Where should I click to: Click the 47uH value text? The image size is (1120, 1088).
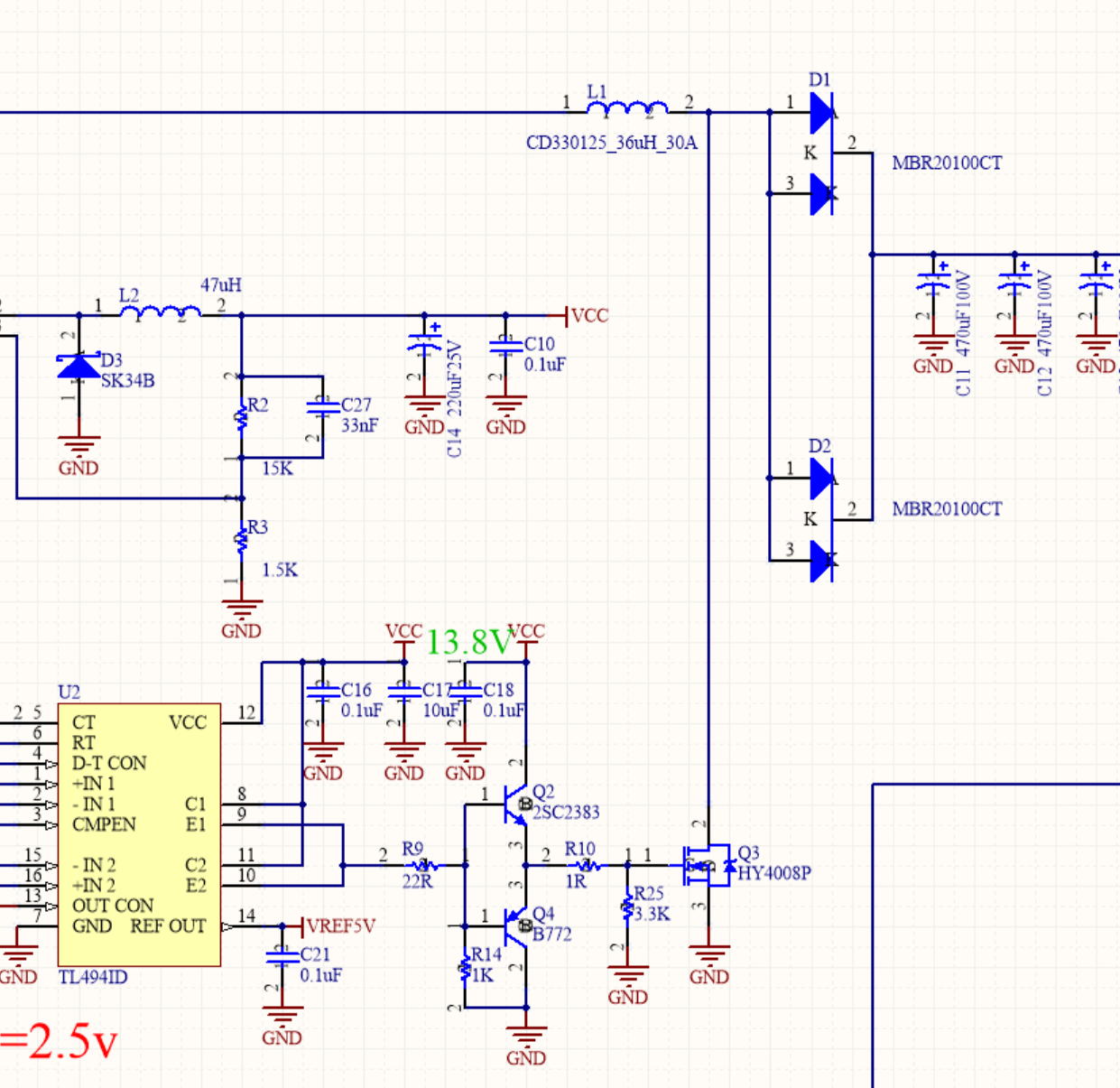[221, 285]
